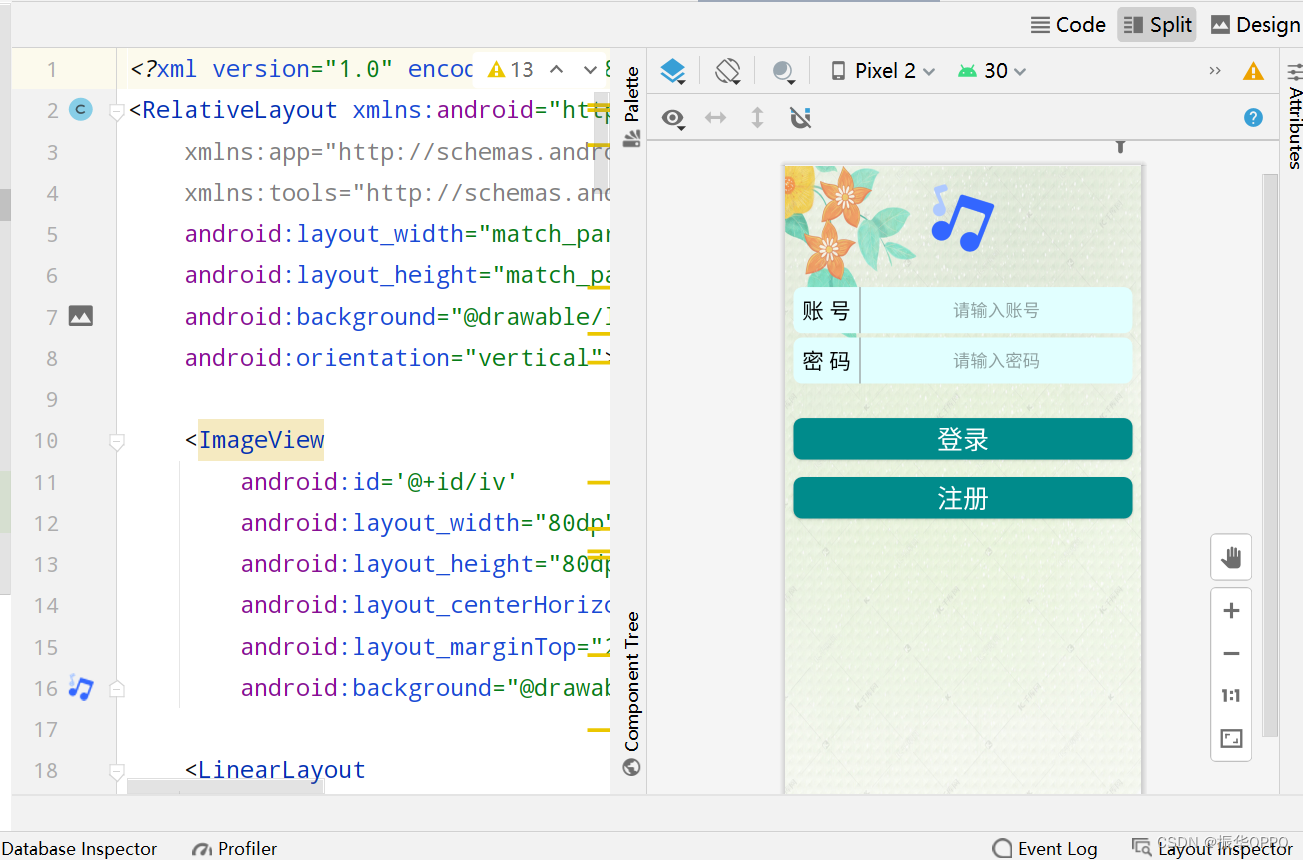Select the 密码 label in preview
This screenshot has height=860, width=1303.
pyautogui.click(x=826, y=360)
